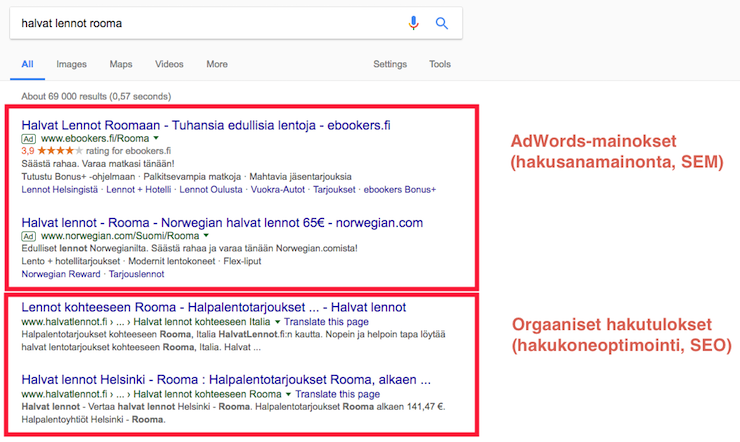Click the text 'Säästä rahaa. Varaa matkasi tänään!'
Viewport: 740px width, 442px height.
click(98, 164)
